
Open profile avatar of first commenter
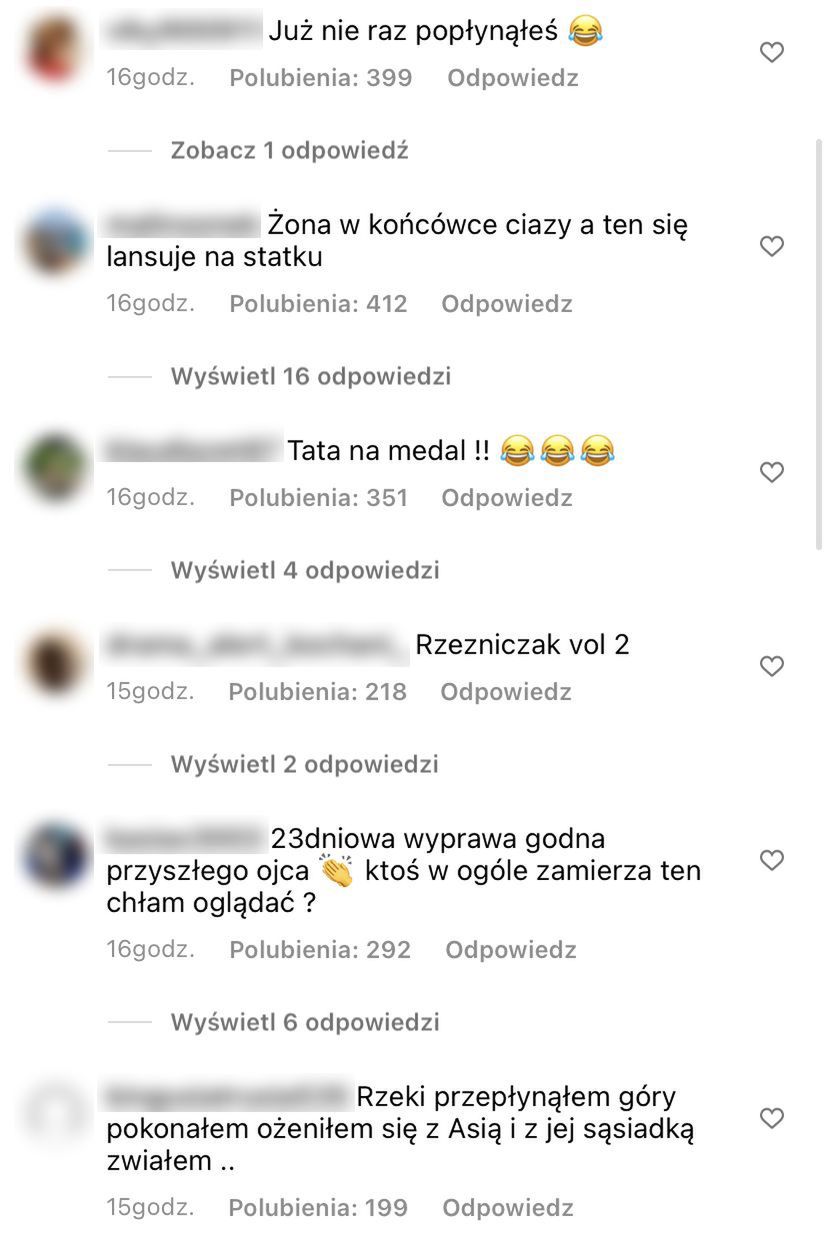tap(55, 49)
